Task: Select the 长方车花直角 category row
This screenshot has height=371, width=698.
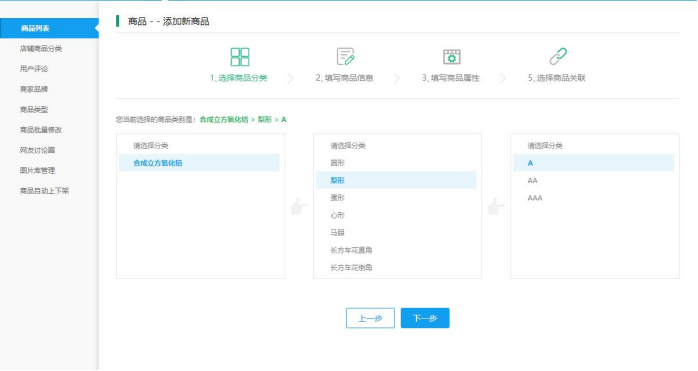Action: point(396,250)
